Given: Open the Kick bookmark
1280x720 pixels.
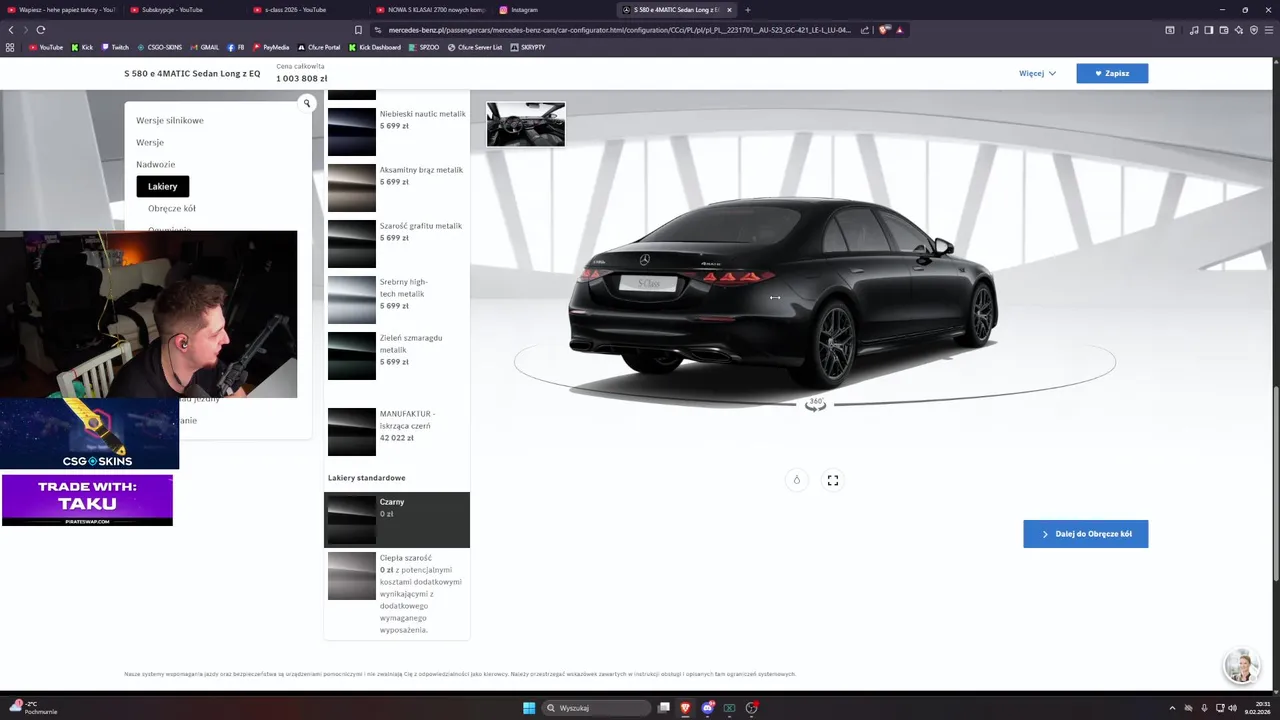Looking at the screenshot, I should (82, 47).
